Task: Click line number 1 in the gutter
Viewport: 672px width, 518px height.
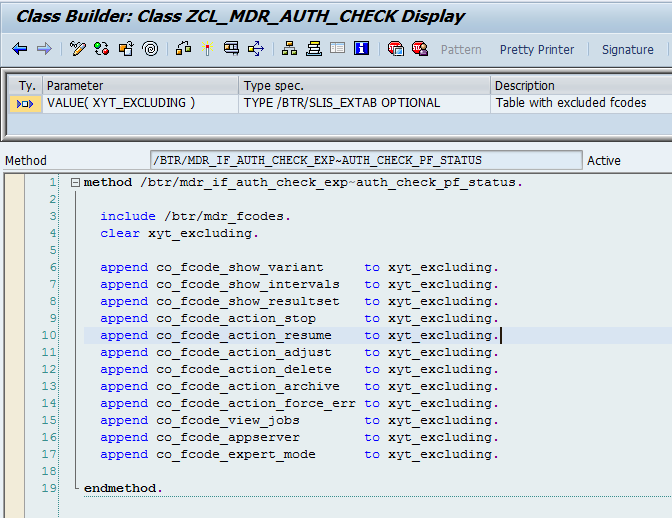Action: 53,183
